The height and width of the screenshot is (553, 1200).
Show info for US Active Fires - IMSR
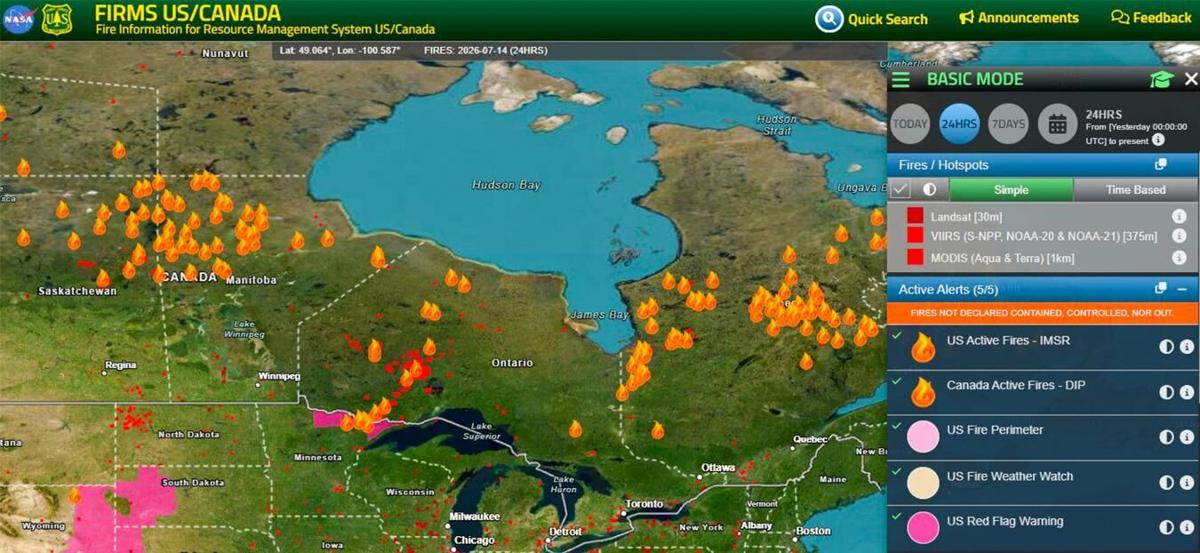[x=1187, y=347]
